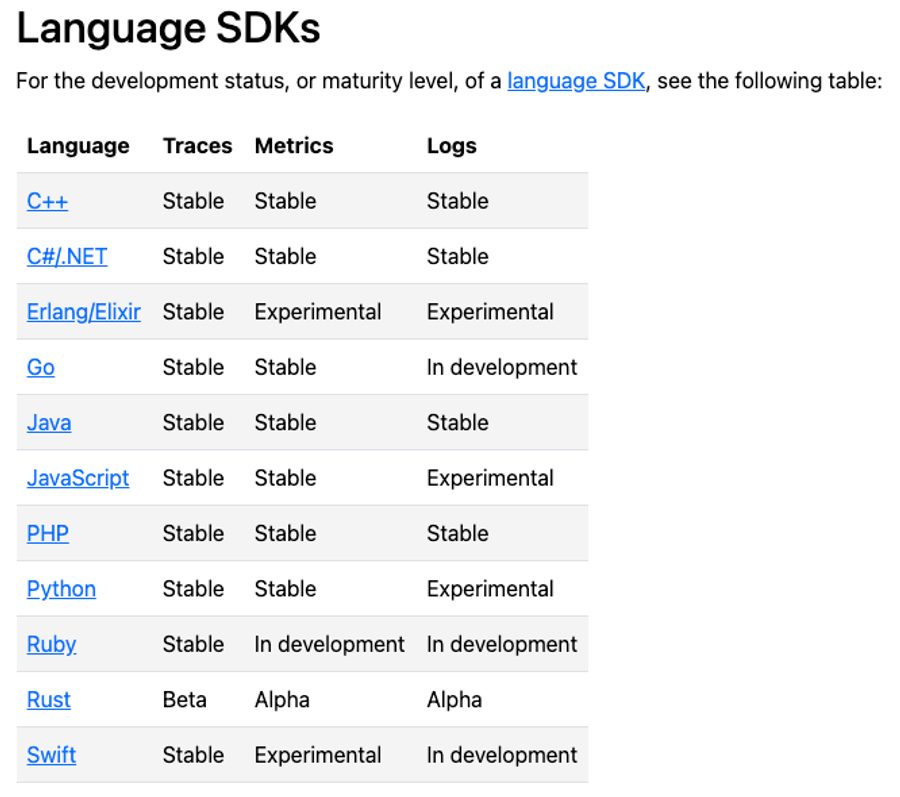
Task: Select Rust Traces cell Beta
Action: (184, 700)
